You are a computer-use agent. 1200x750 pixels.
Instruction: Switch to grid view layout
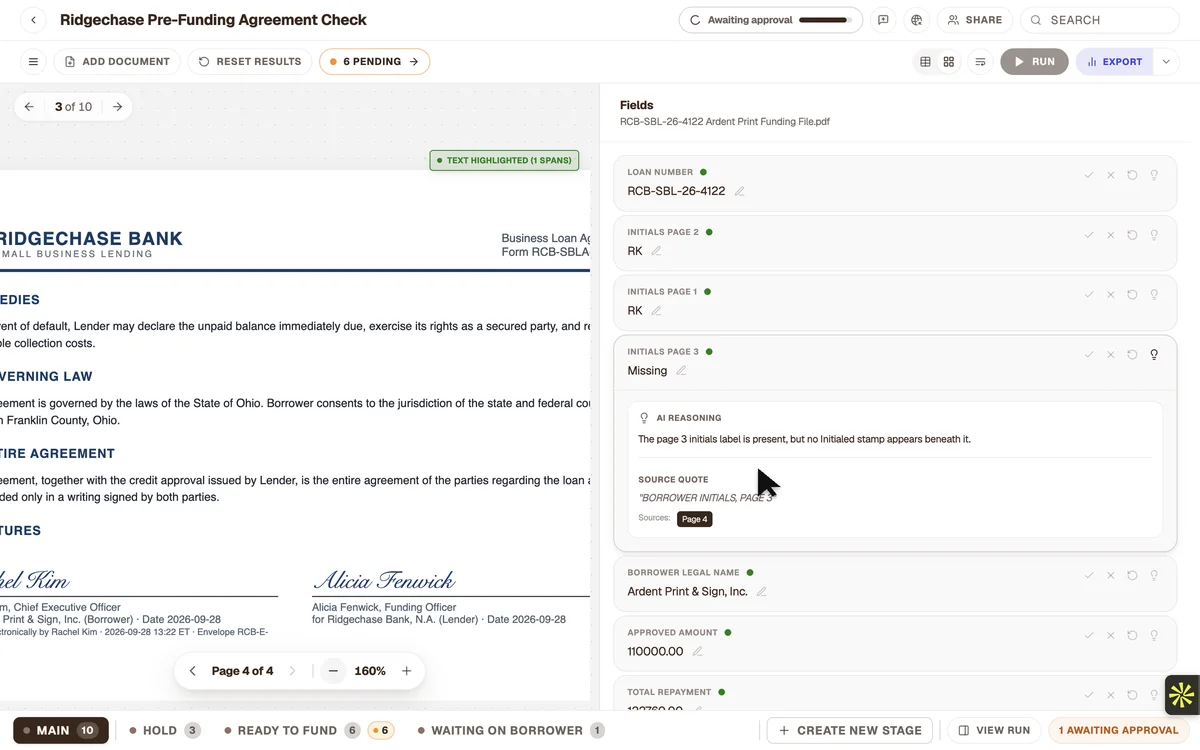click(949, 62)
